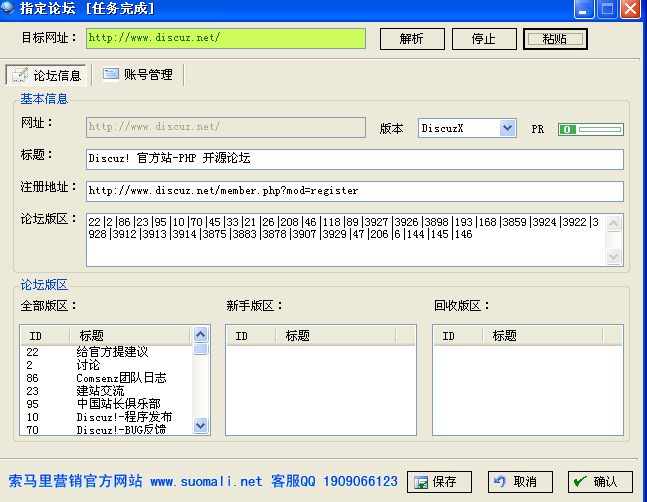Close the 指定论坛 window
The image size is (647, 502).
630,9
